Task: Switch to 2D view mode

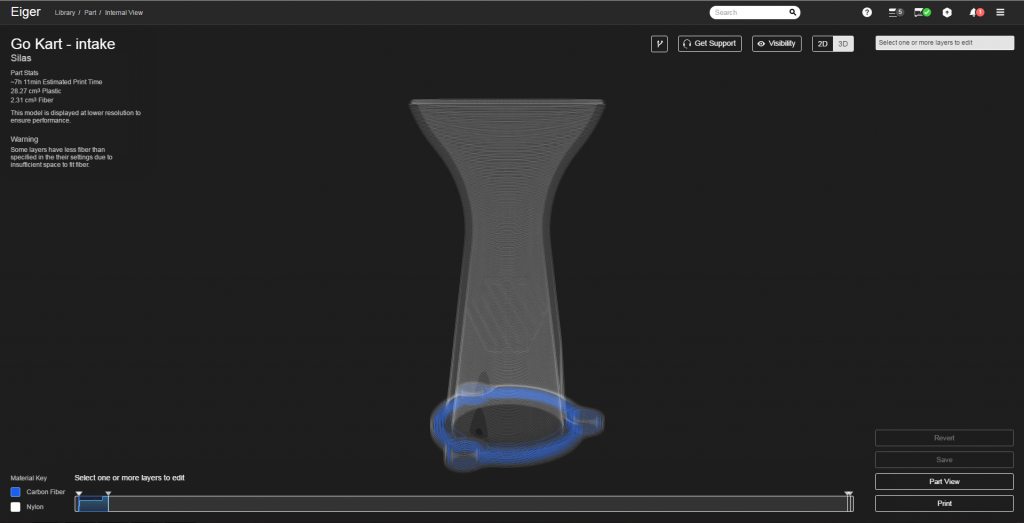Action: tap(822, 44)
